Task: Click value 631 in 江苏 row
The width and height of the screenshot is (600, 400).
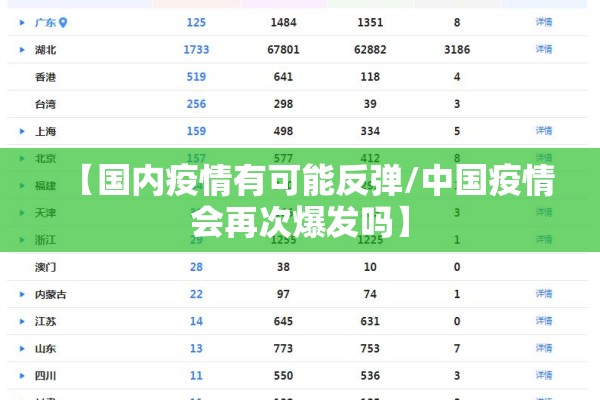Action: (370, 321)
